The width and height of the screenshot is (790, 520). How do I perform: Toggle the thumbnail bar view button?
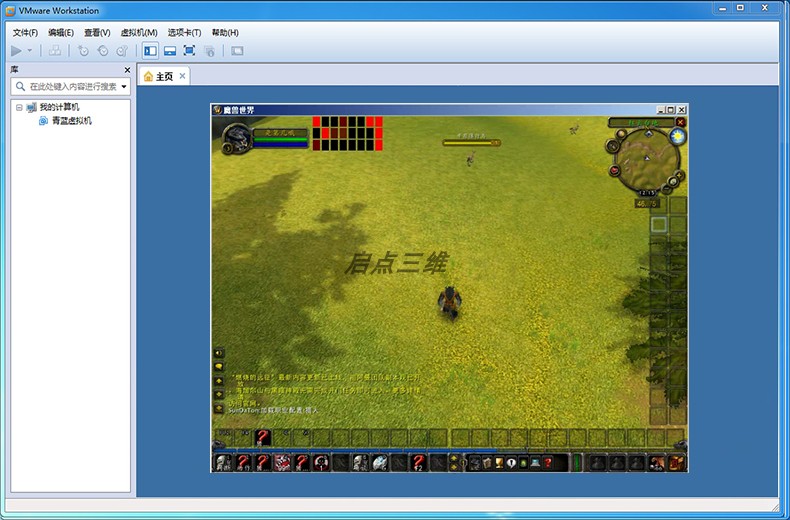point(170,50)
